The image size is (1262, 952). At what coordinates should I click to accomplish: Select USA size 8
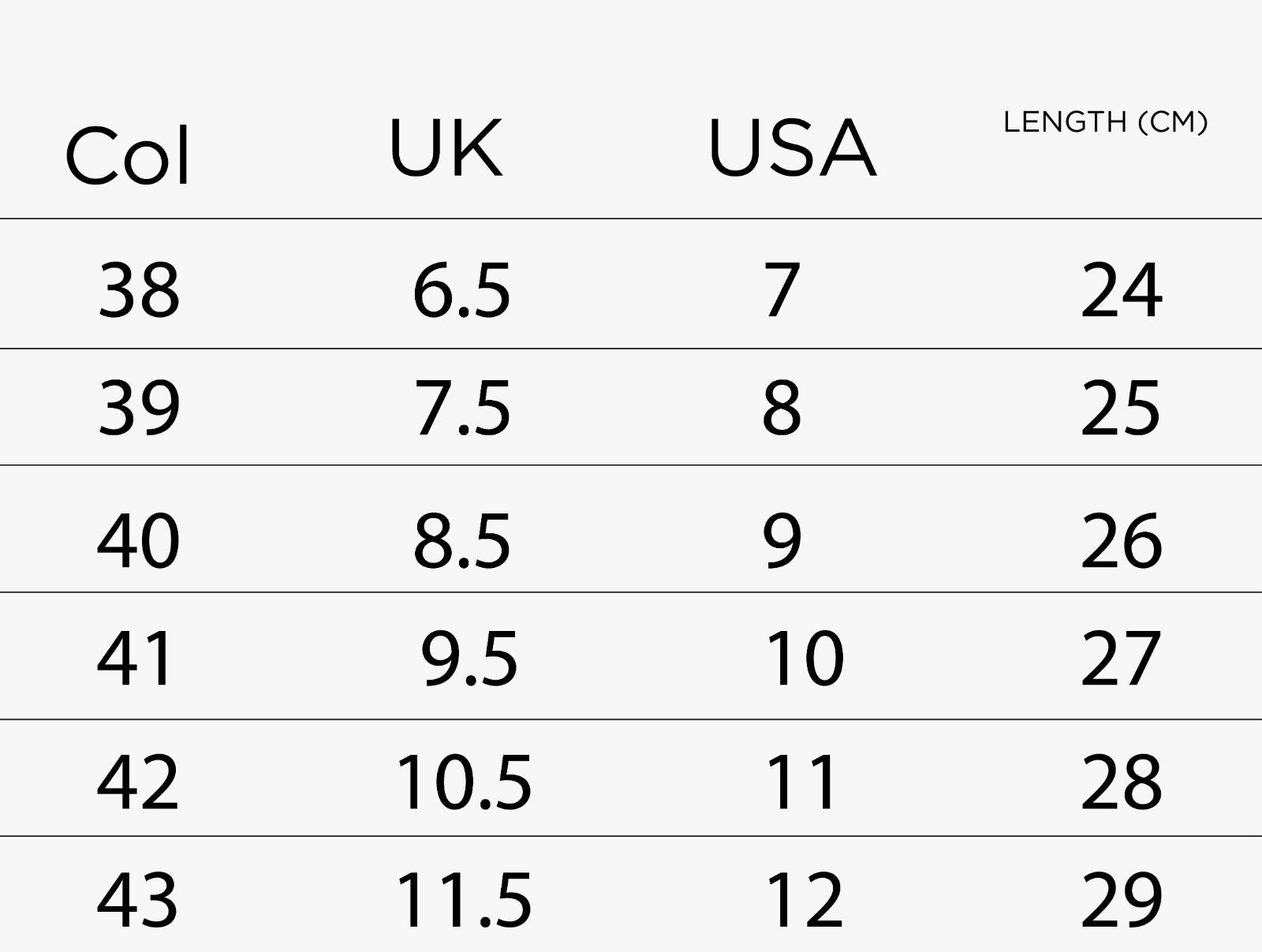tap(782, 408)
